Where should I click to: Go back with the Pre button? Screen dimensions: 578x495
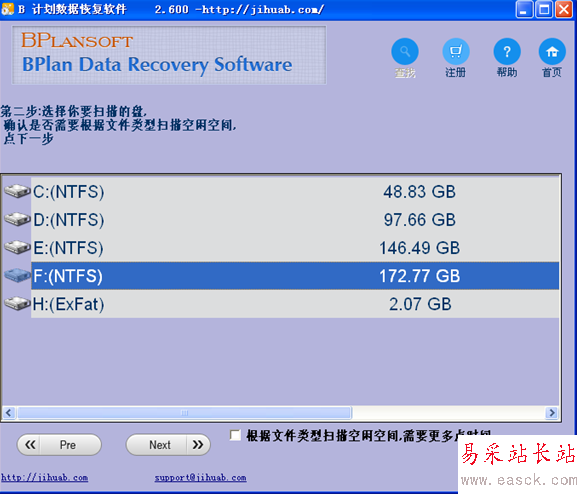[x=59, y=445]
